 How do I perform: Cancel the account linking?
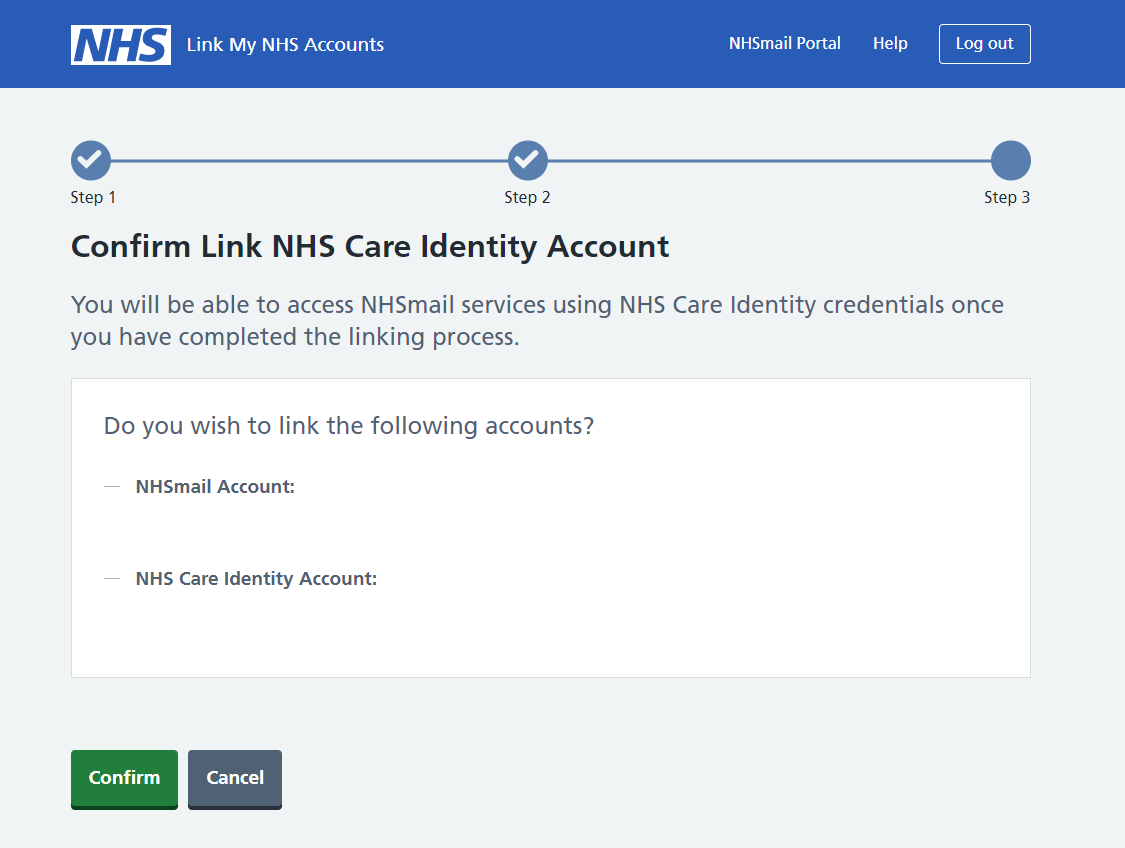(x=235, y=778)
